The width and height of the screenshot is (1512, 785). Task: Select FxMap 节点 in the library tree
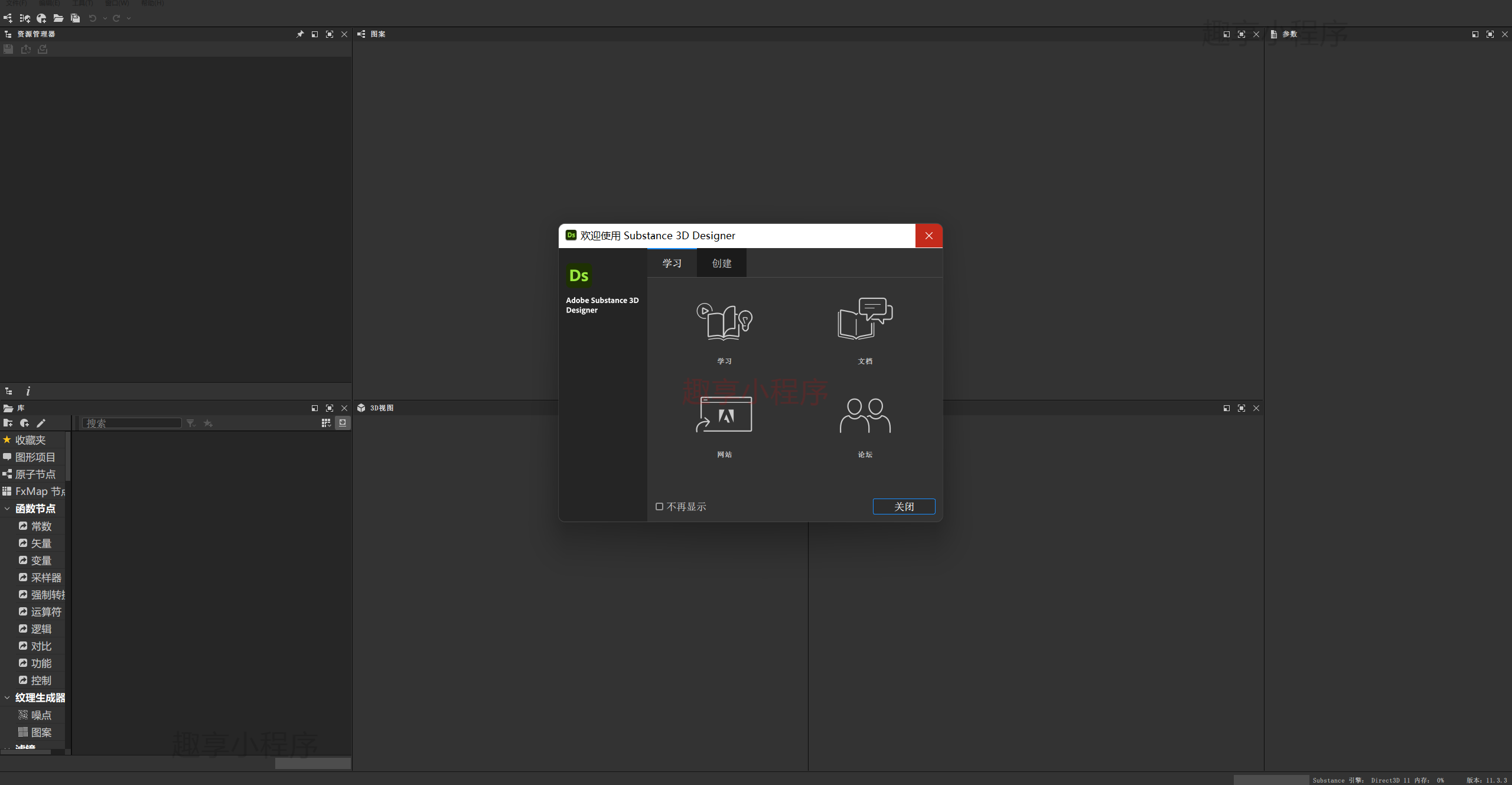point(32,491)
